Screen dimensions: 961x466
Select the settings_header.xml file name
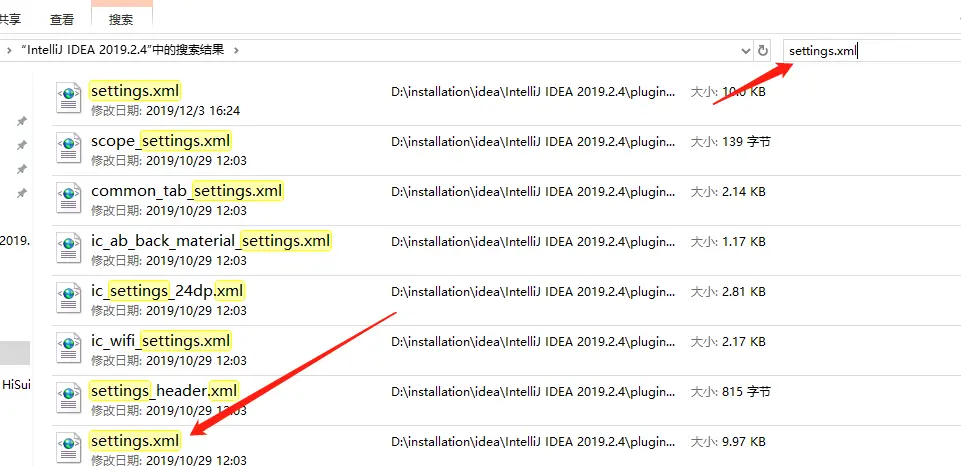coord(164,391)
